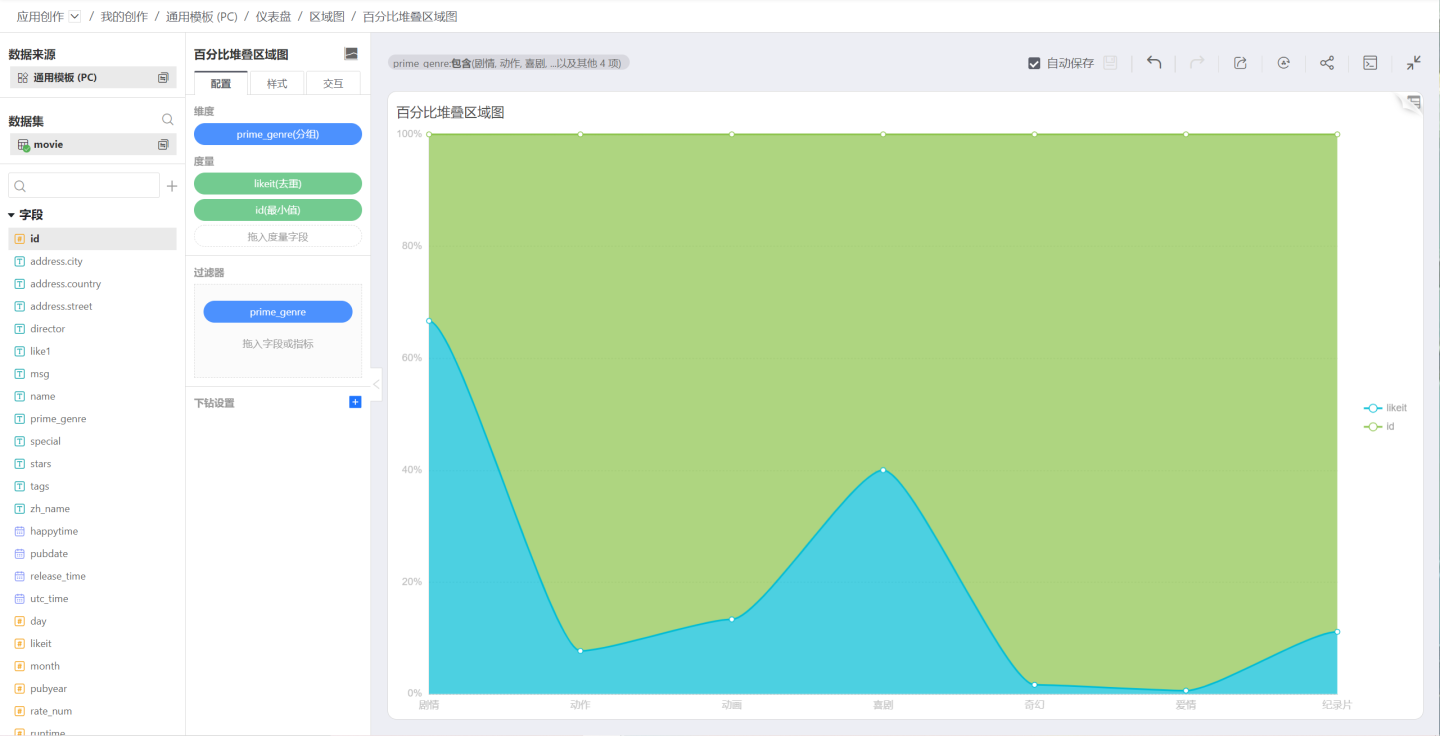The image size is (1440, 737).
Task: Click the share icon in top toolbar
Action: tap(1327, 63)
